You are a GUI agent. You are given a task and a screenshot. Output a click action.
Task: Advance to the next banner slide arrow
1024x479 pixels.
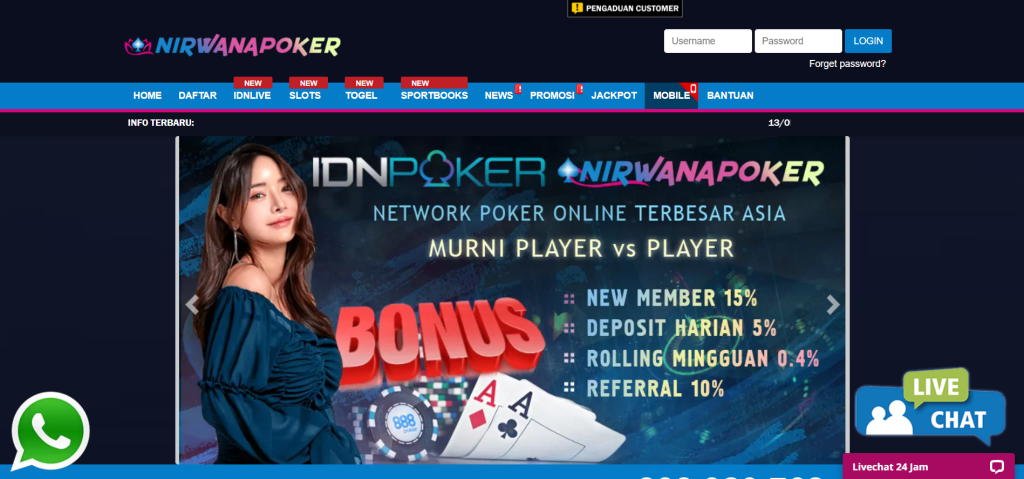(833, 305)
